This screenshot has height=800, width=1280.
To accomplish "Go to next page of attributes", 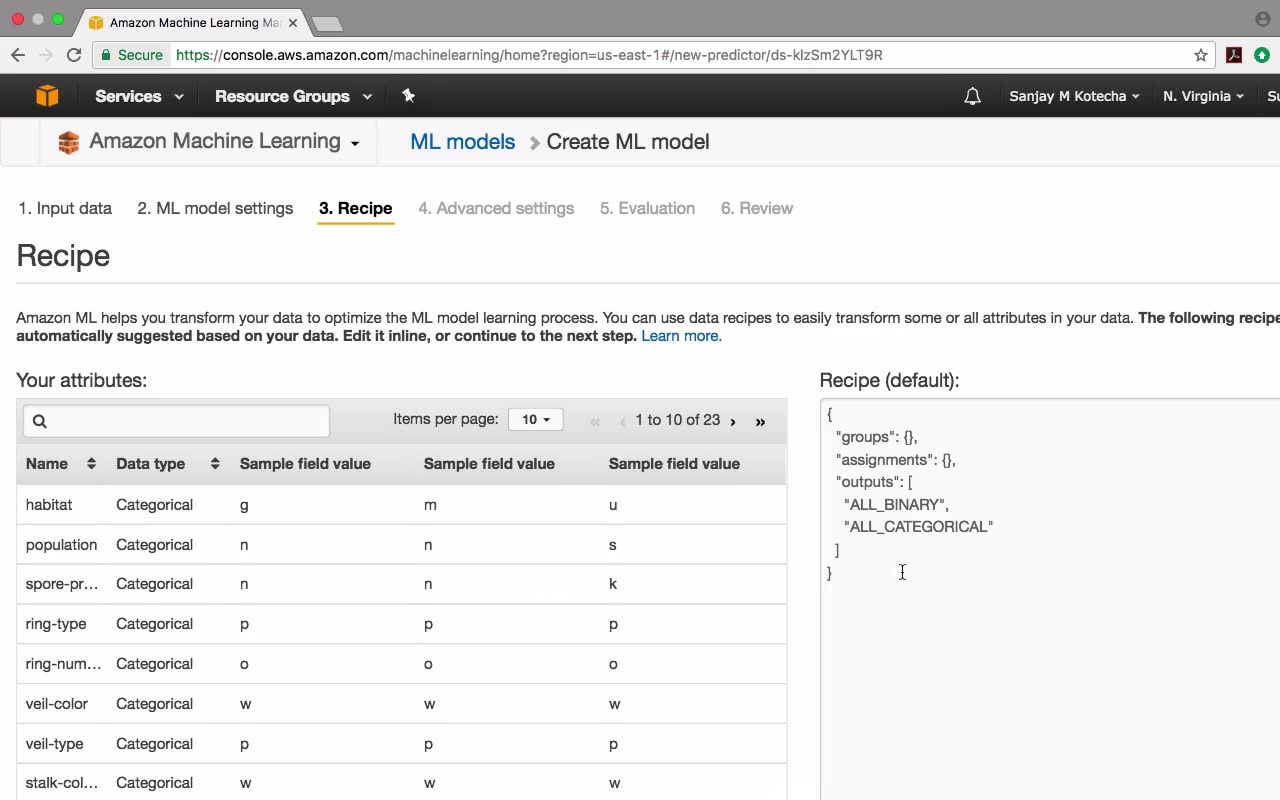I will 733,422.
